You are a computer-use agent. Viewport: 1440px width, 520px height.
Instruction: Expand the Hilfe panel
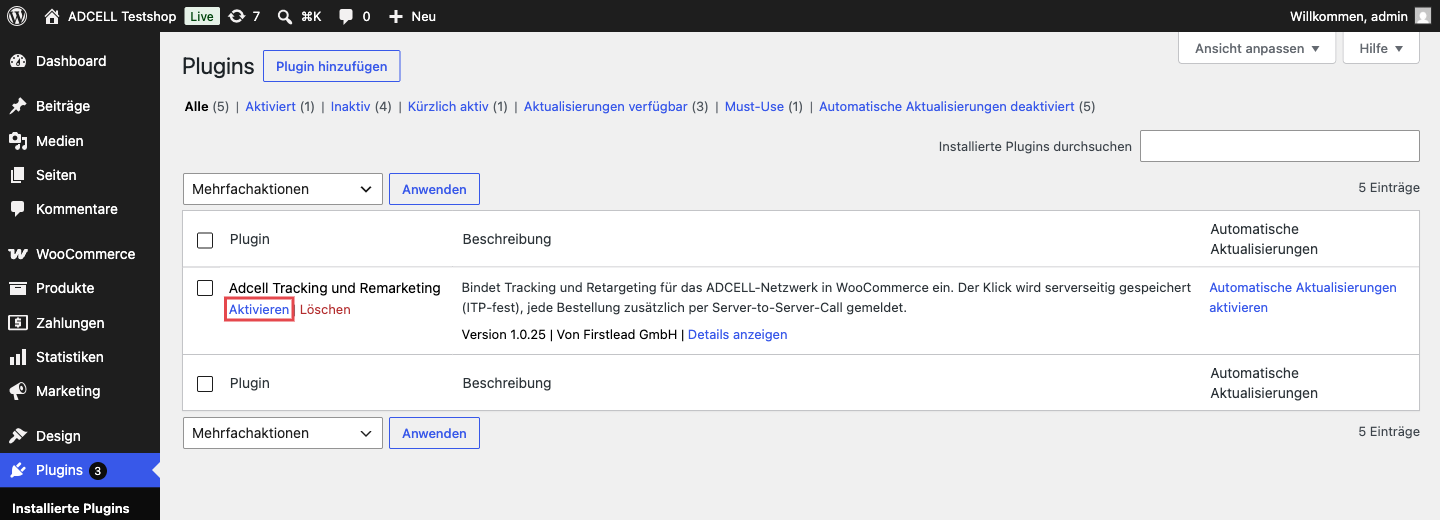click(x=1381, y=48)
